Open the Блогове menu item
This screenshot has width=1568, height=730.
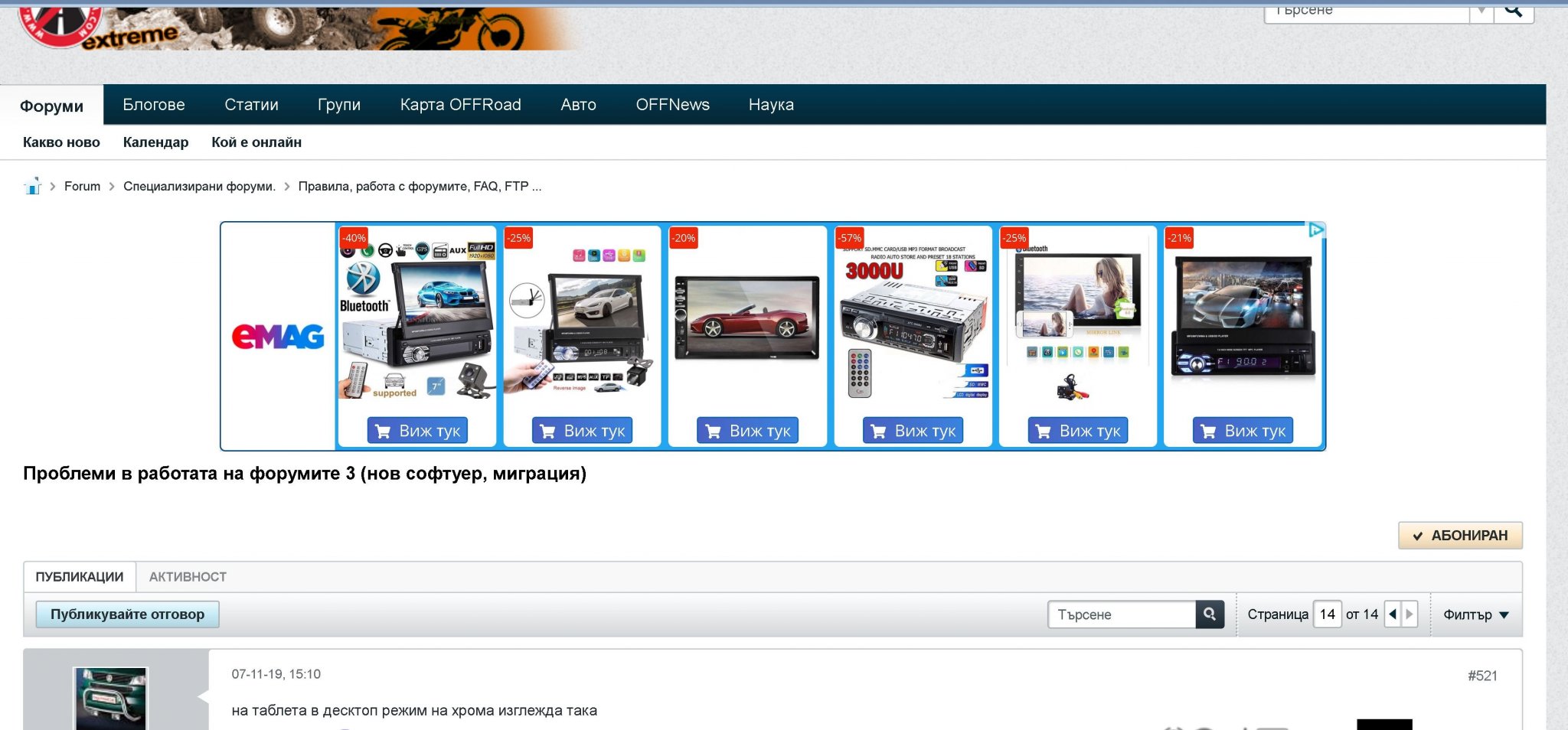[x=154, y=105]
